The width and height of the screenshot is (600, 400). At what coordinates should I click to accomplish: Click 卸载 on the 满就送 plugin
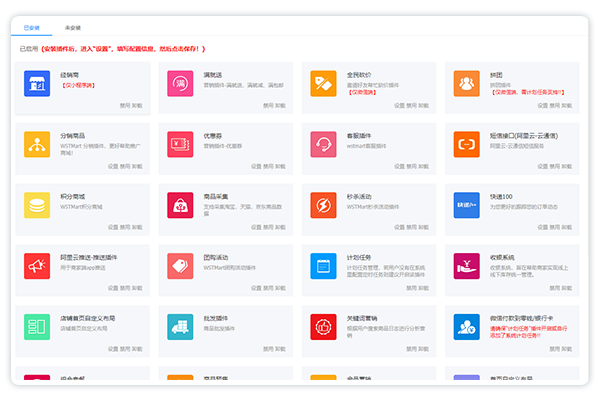(x=281, y=105)
